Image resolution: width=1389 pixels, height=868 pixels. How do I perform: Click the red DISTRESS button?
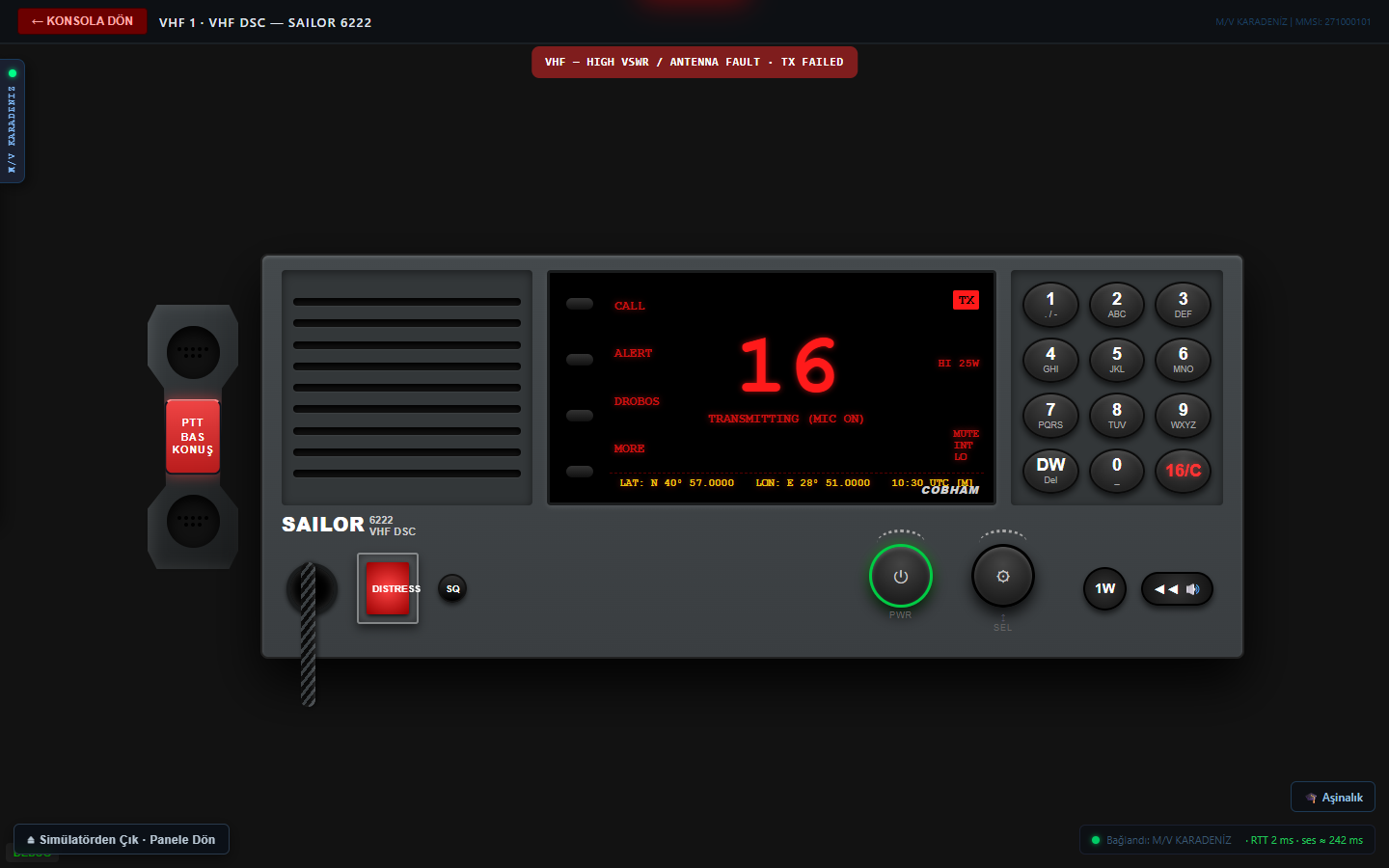(x=388, y=588)
